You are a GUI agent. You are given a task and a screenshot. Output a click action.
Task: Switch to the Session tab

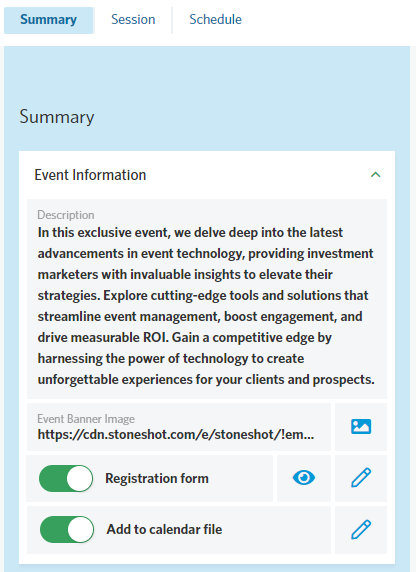tap(133, 20)
